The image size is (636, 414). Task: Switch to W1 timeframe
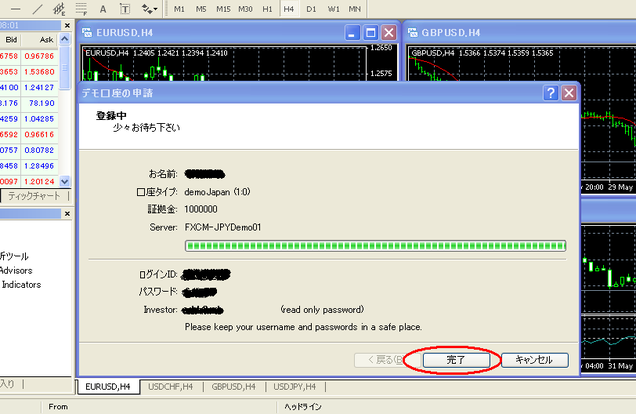click(x=333, y=9)
